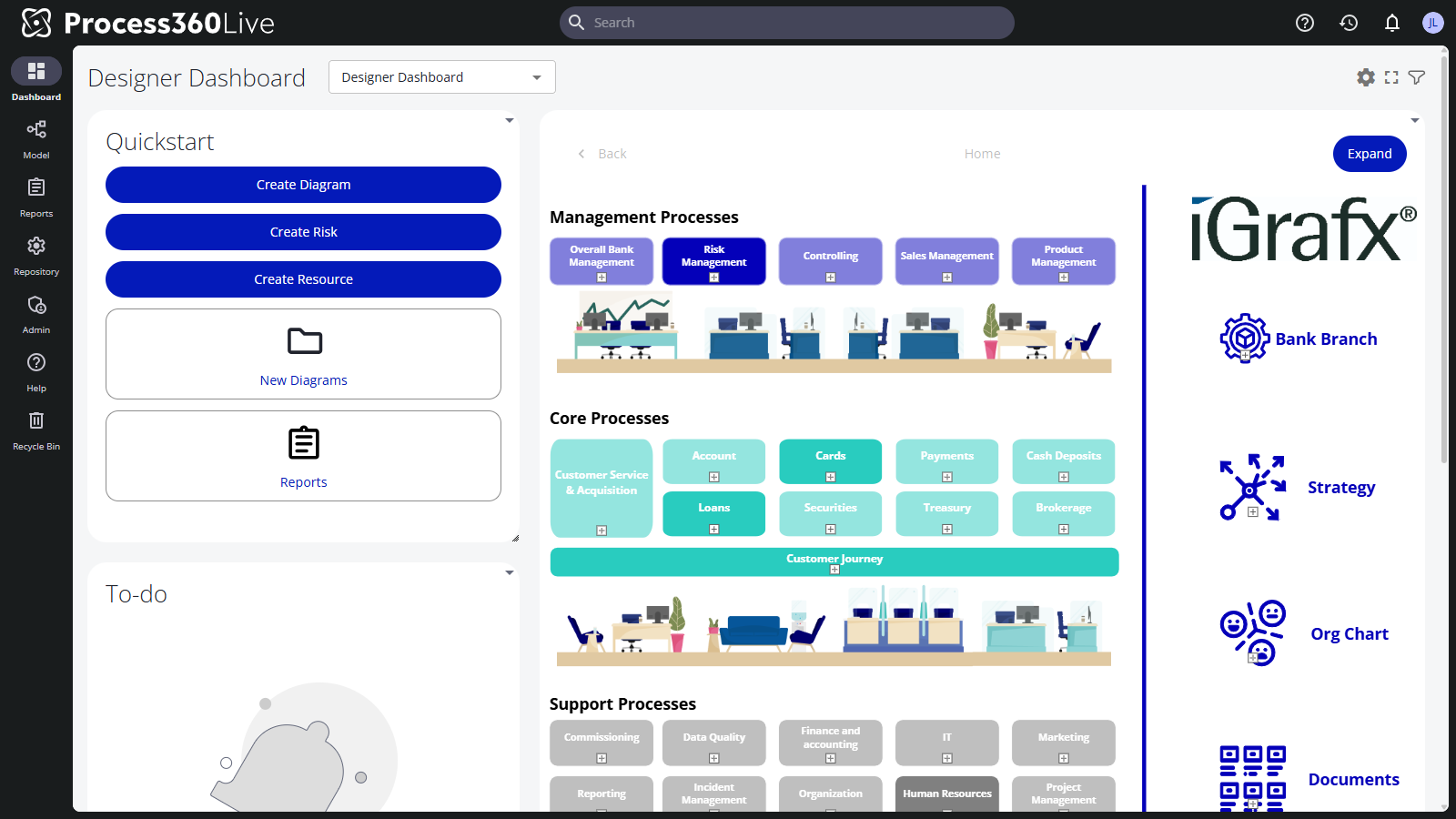
Task: Open the Finance and accounting process box
Action: pyautogui.click(x=831, y=743)
